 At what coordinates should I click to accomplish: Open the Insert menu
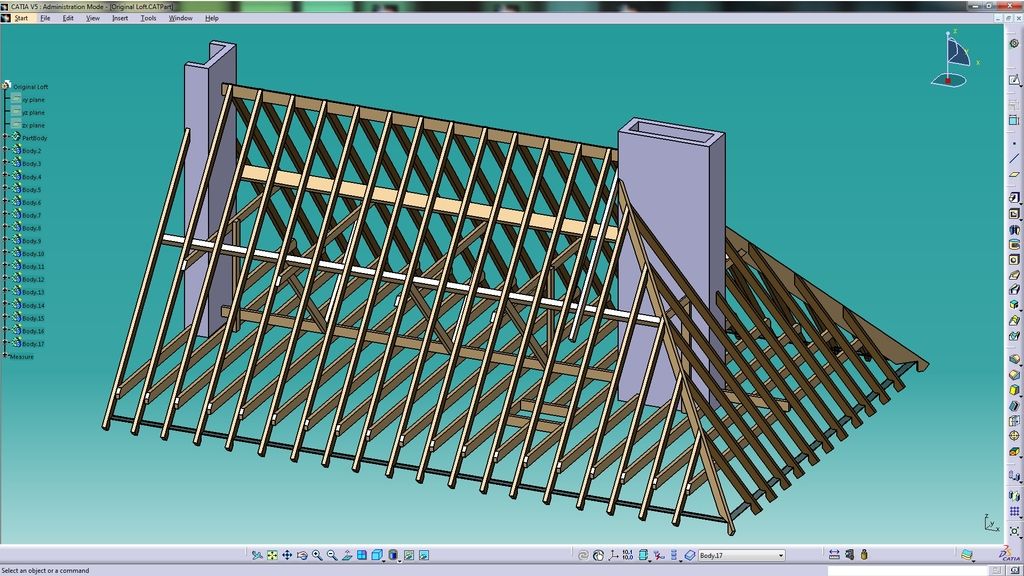(120, 18)
